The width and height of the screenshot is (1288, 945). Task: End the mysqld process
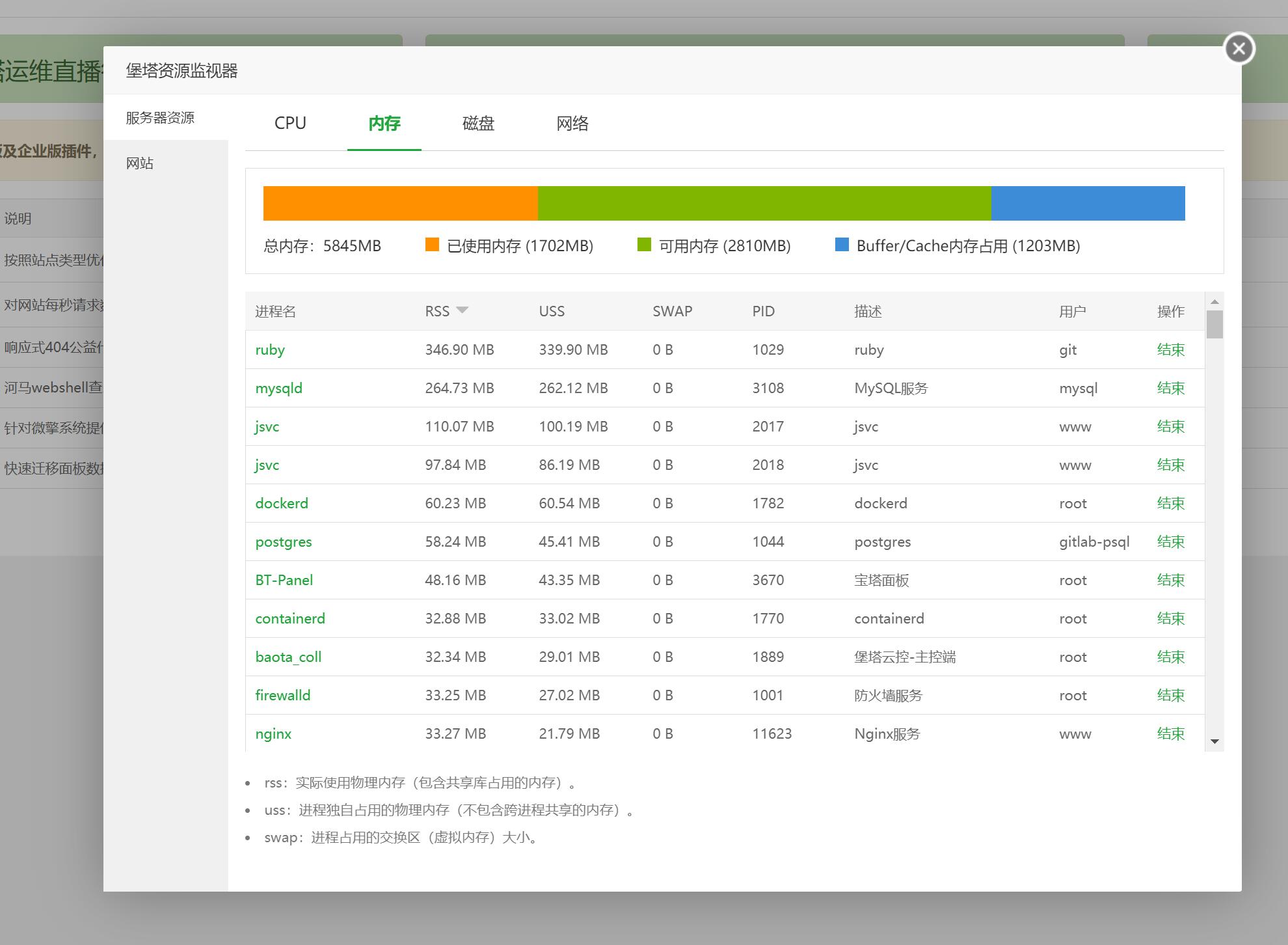point(1170,388)
